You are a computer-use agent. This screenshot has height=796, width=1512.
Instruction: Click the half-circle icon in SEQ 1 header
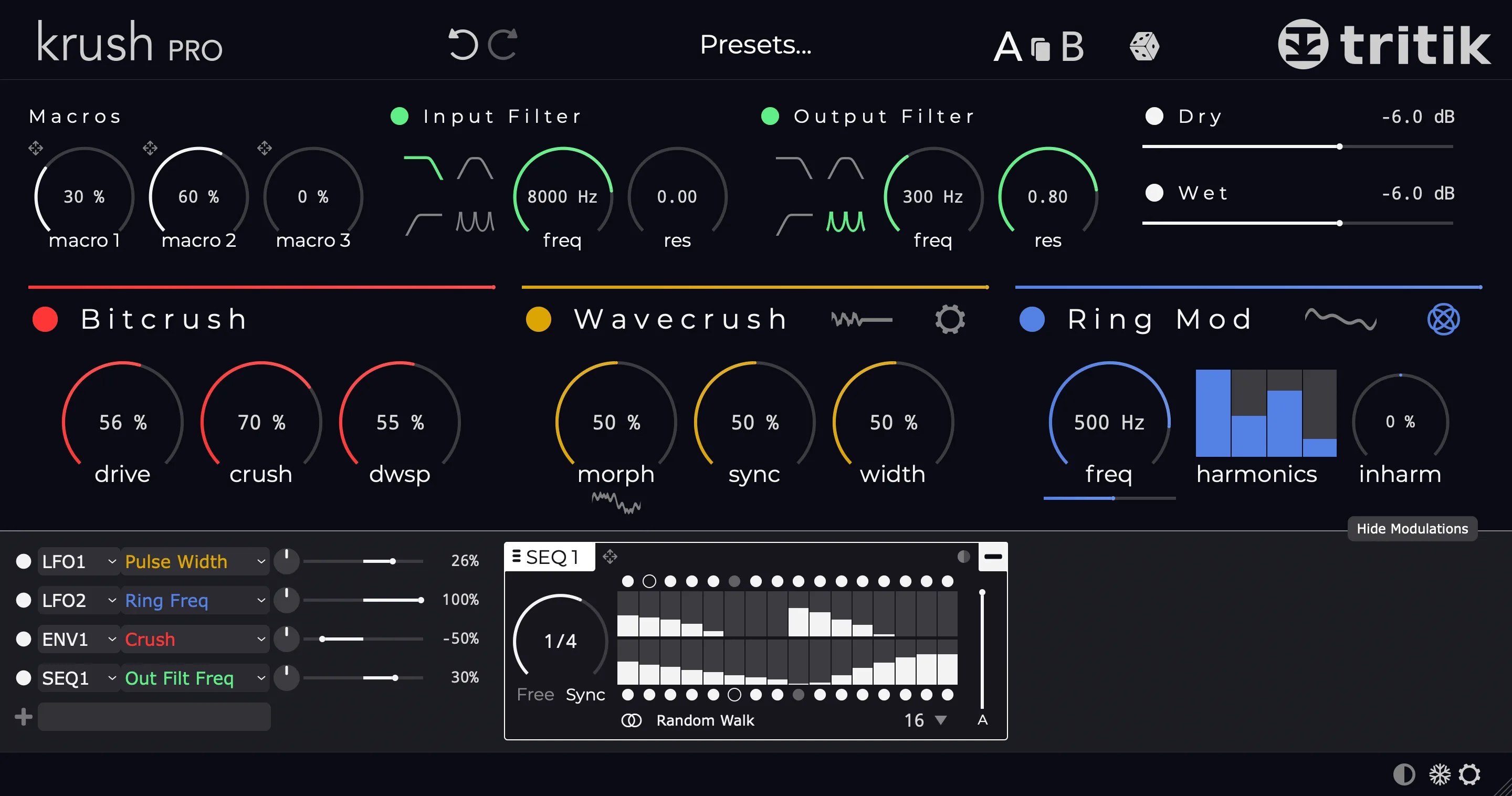tap(963, 557)
